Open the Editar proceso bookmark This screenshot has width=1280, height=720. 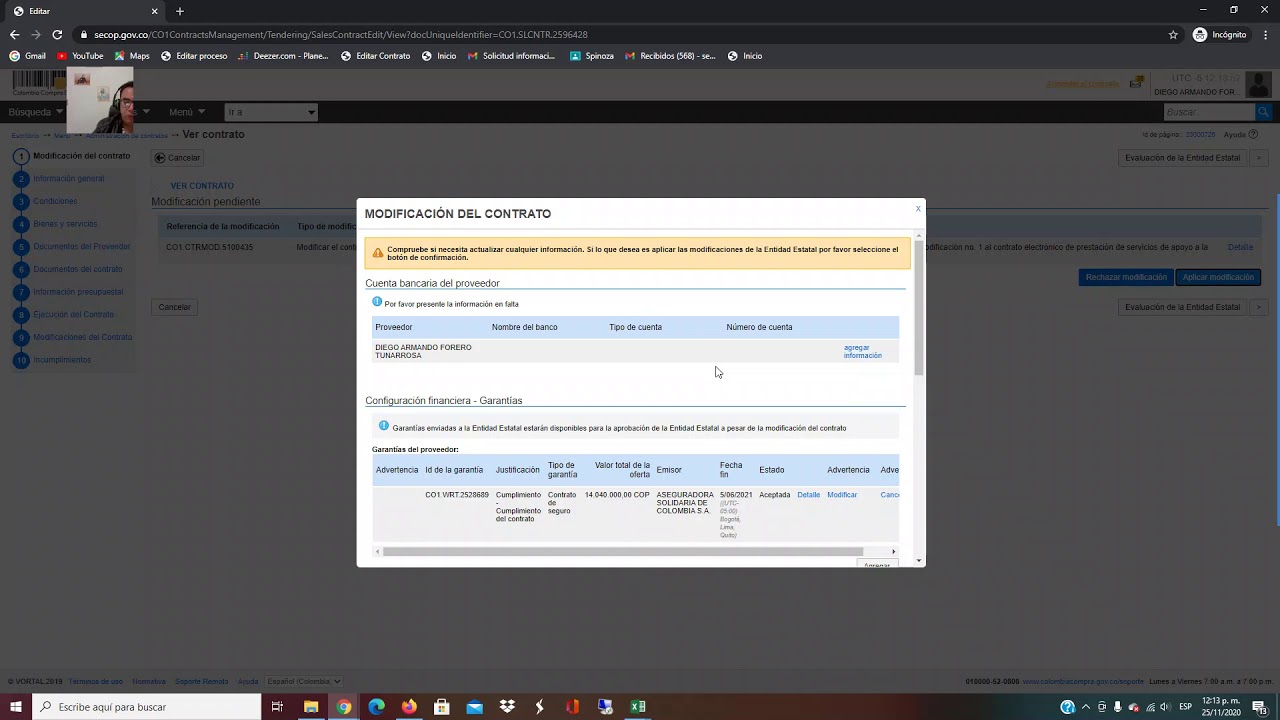[194, 56]
